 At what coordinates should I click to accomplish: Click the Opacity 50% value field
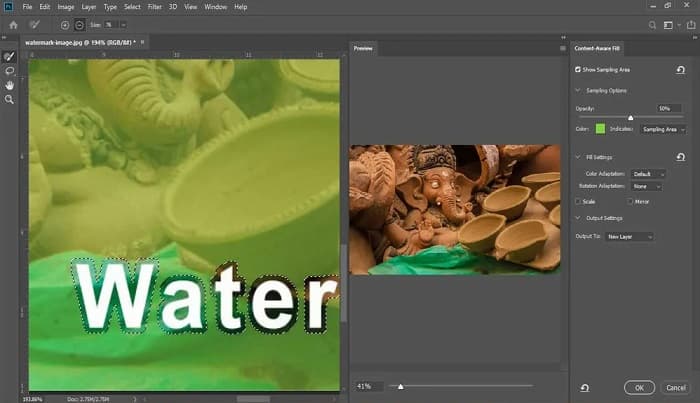click(668, 108)
